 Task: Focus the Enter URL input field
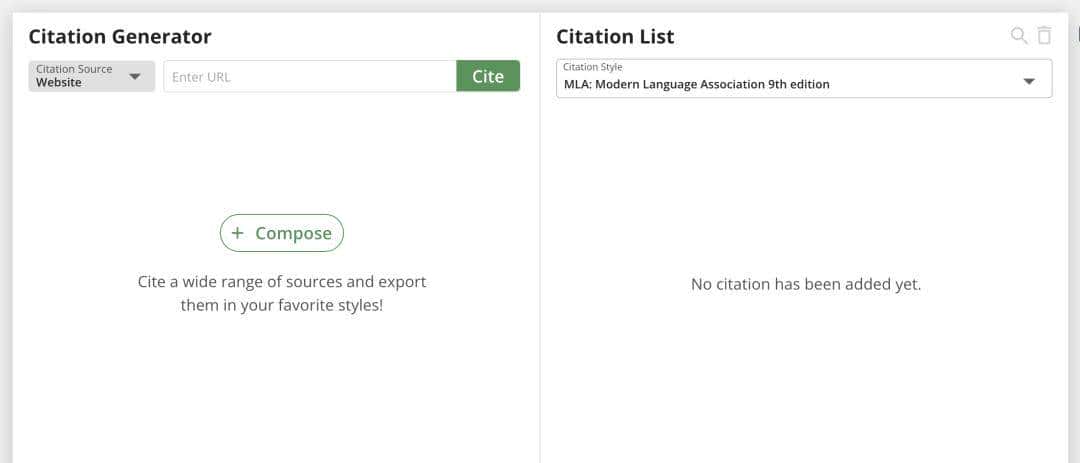click(309, 76)
